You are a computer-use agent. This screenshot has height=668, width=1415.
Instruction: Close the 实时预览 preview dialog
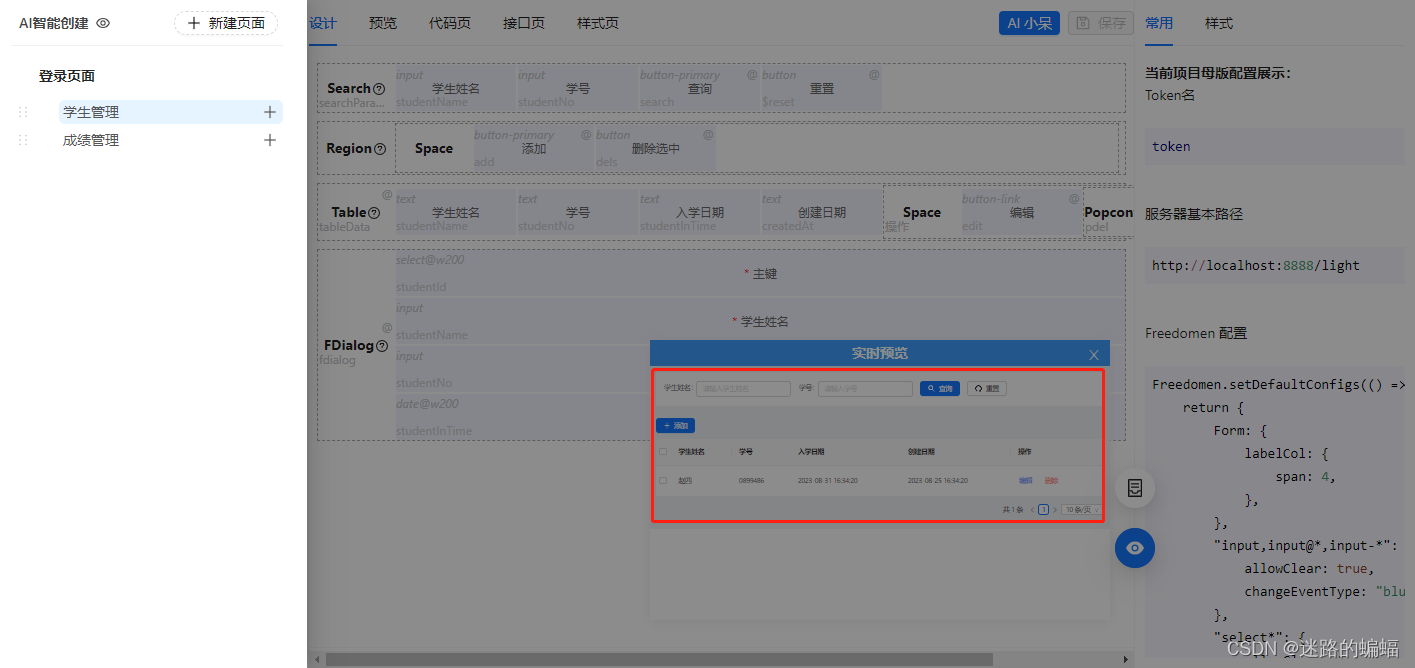tap(1094, 355)
